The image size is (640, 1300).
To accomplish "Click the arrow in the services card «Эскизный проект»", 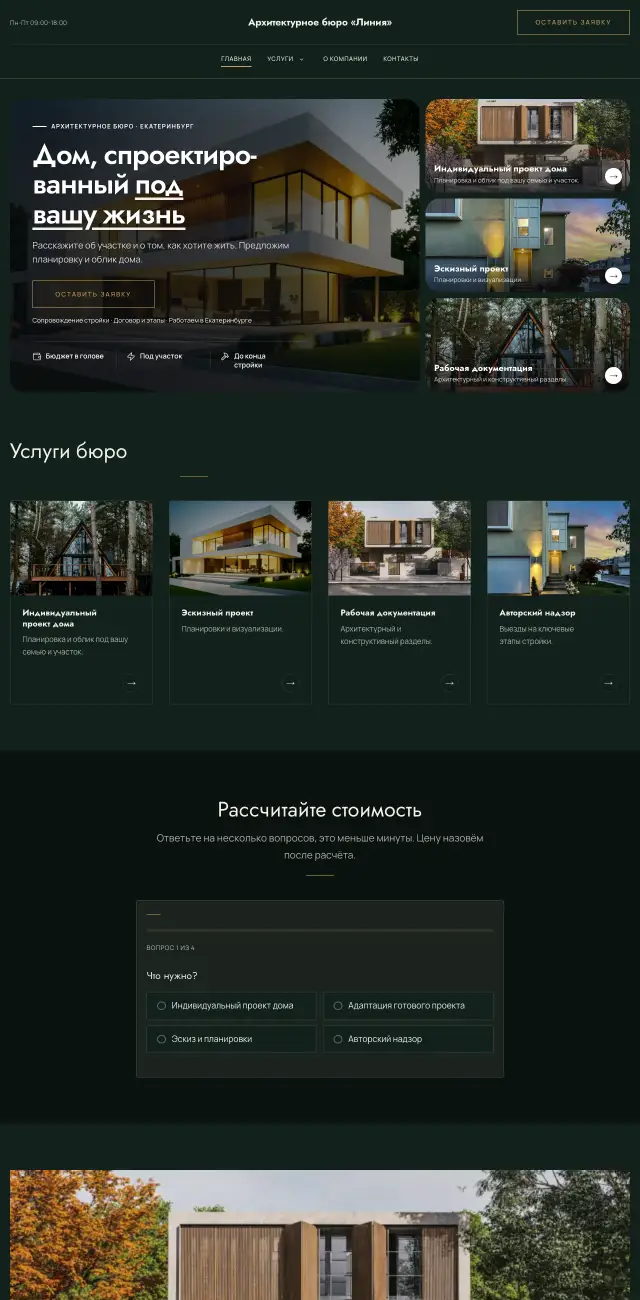I will pos(290,683).
